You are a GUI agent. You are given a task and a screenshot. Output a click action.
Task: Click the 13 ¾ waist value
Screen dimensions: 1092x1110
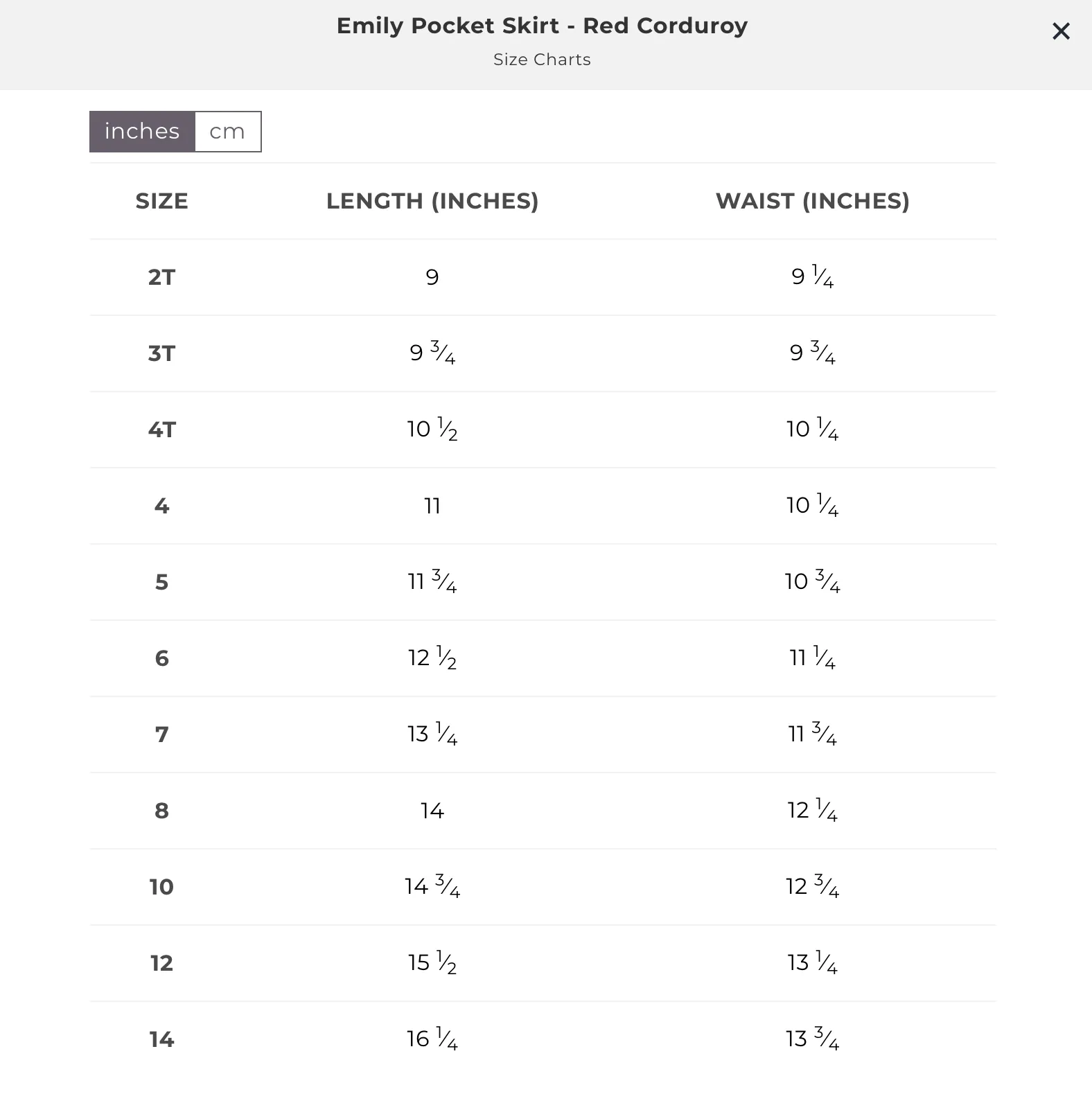pos(812,1039)
